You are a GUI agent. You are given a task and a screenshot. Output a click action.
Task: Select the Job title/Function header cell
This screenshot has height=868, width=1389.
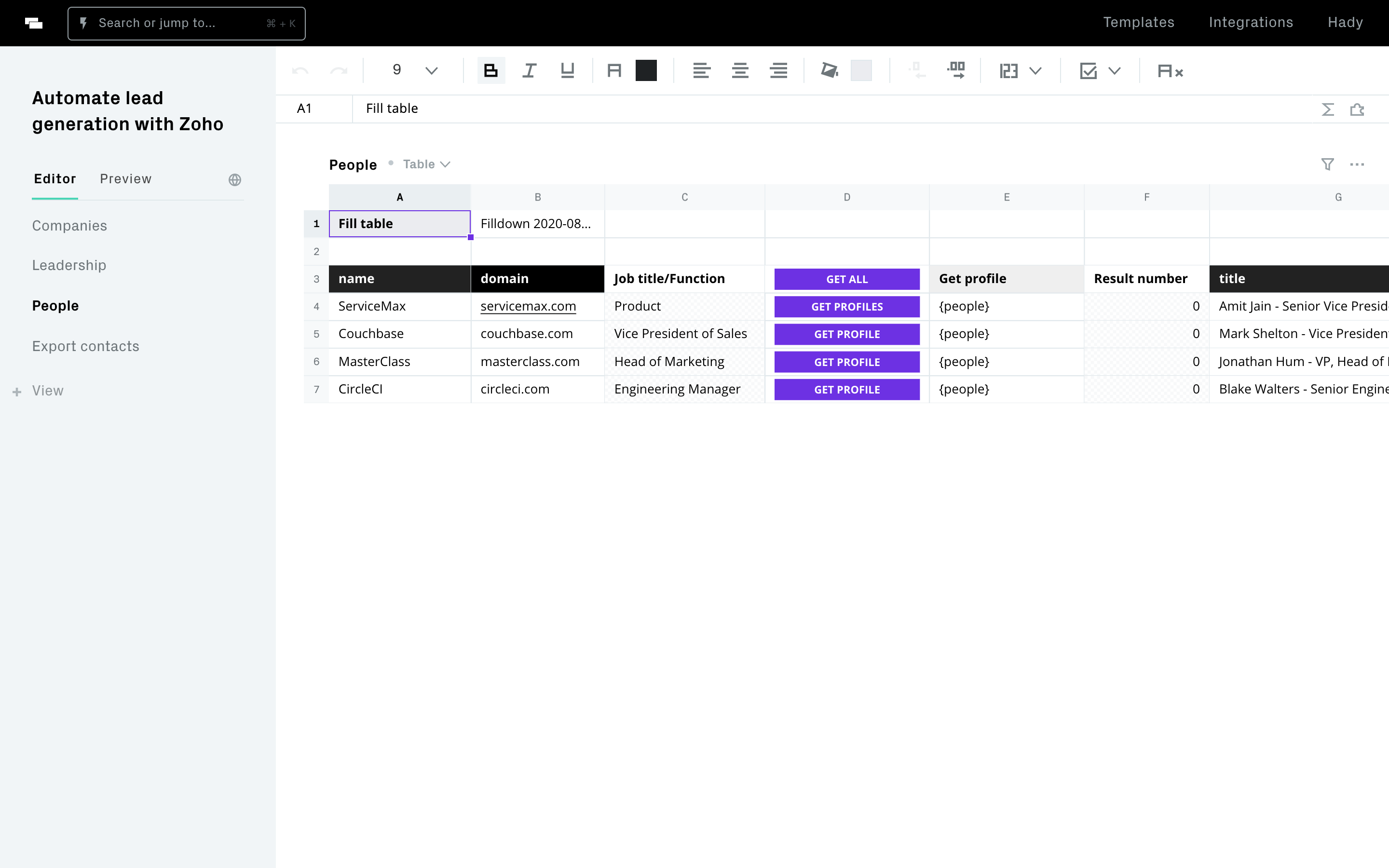click(684, 279)
